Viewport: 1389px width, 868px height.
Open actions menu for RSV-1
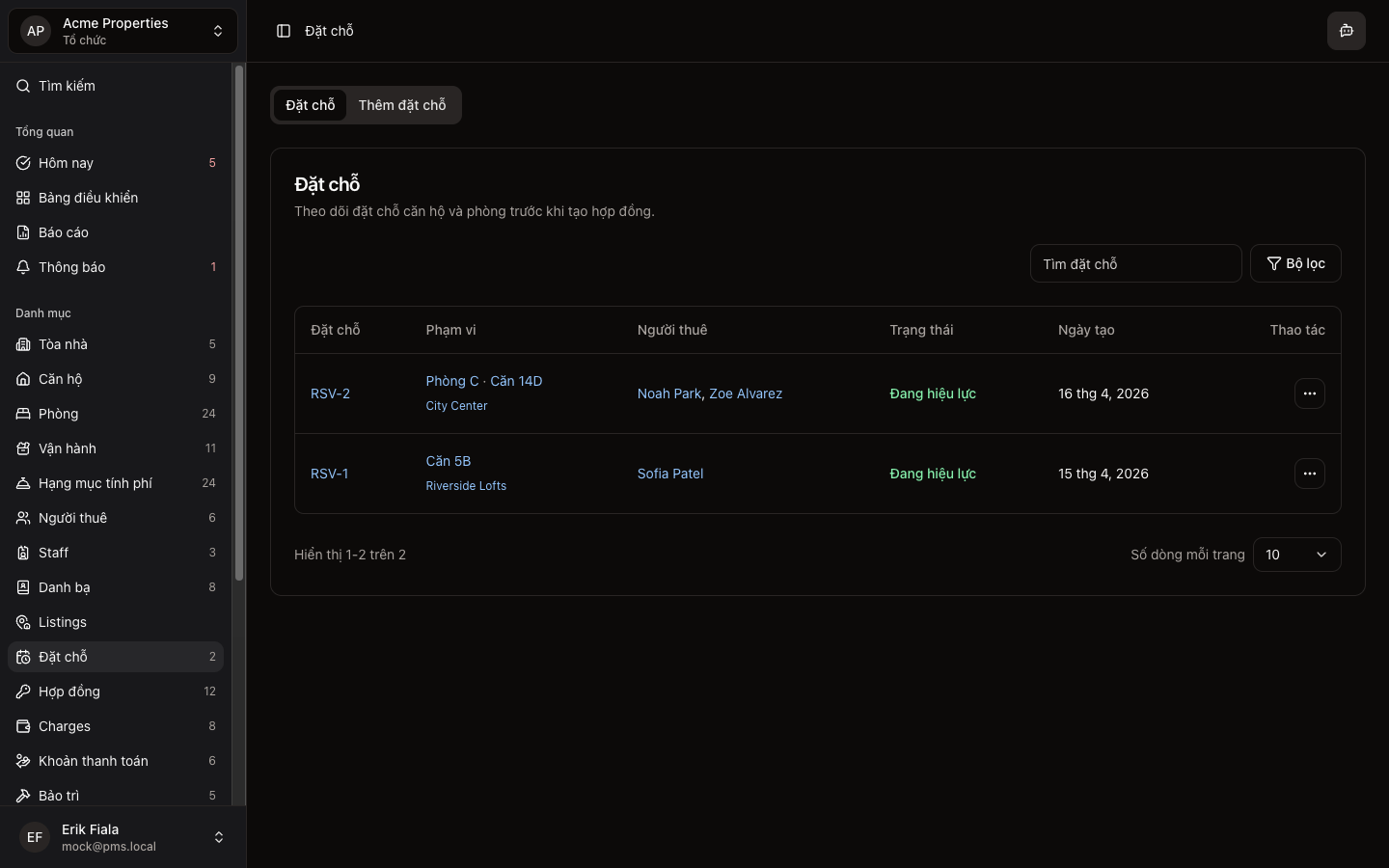pos(1309,474)
